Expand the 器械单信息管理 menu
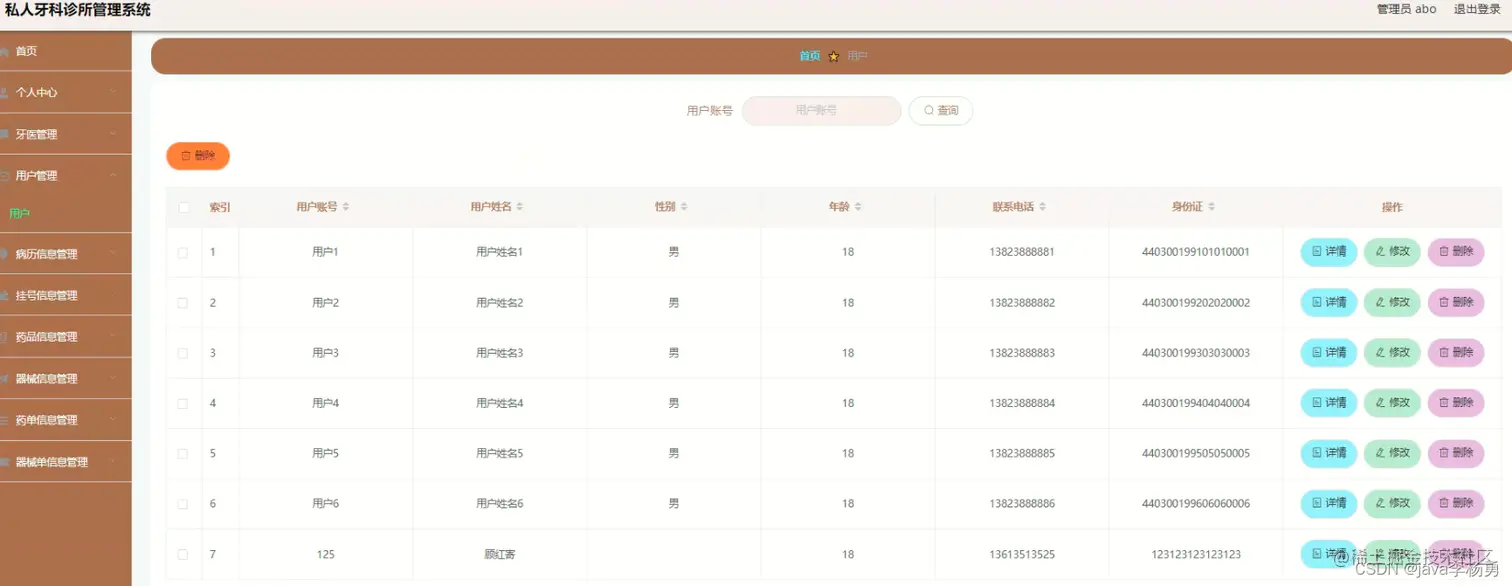 65,462
